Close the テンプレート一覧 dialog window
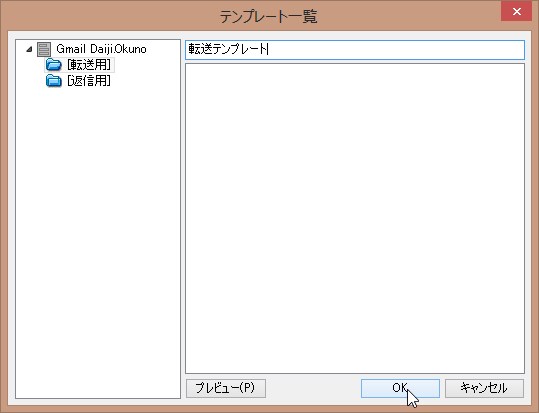This screenshot has width=539, height=413. point(516,12)
